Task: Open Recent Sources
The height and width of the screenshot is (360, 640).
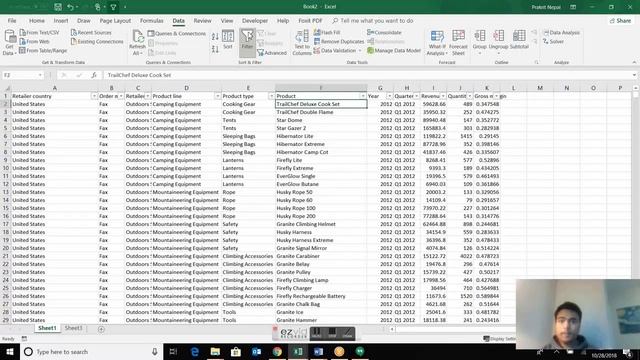Action: click(x=91, y=32)
